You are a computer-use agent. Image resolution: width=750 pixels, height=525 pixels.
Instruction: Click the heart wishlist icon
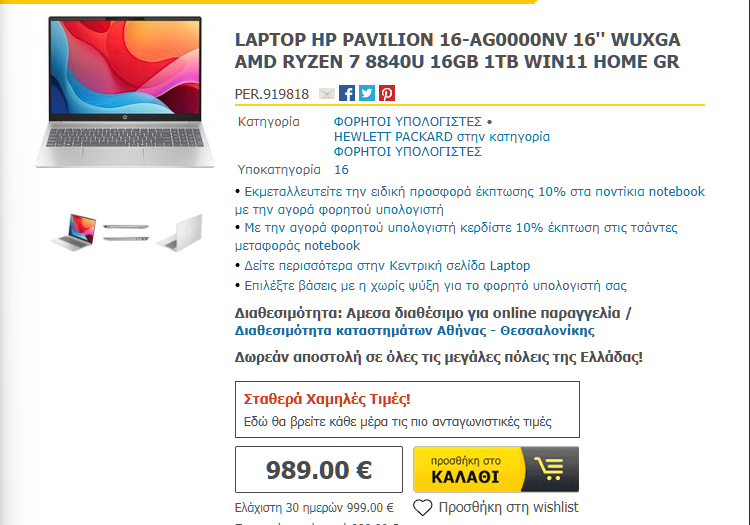pyautogui.click(x=422, y=507)
